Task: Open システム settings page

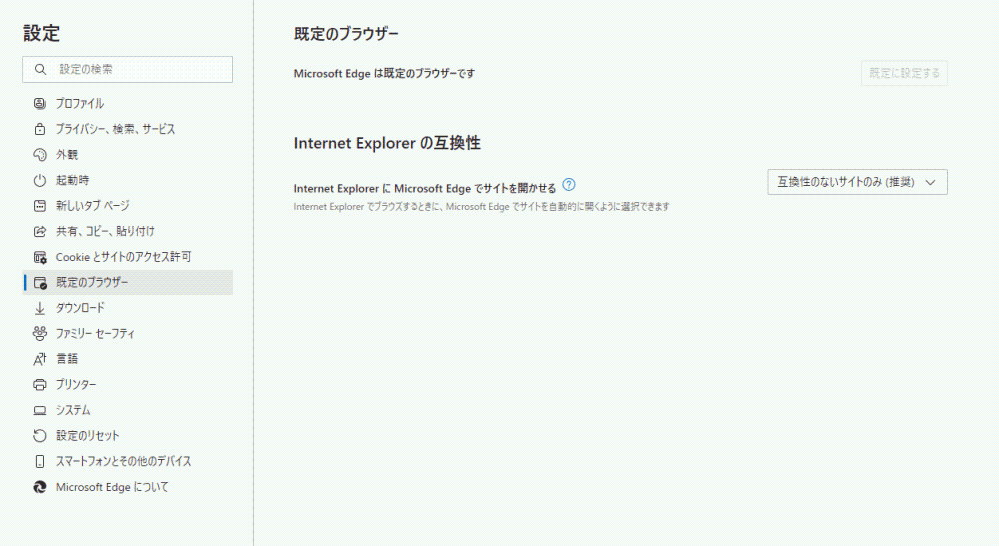Action: click(x=73, y=410)
